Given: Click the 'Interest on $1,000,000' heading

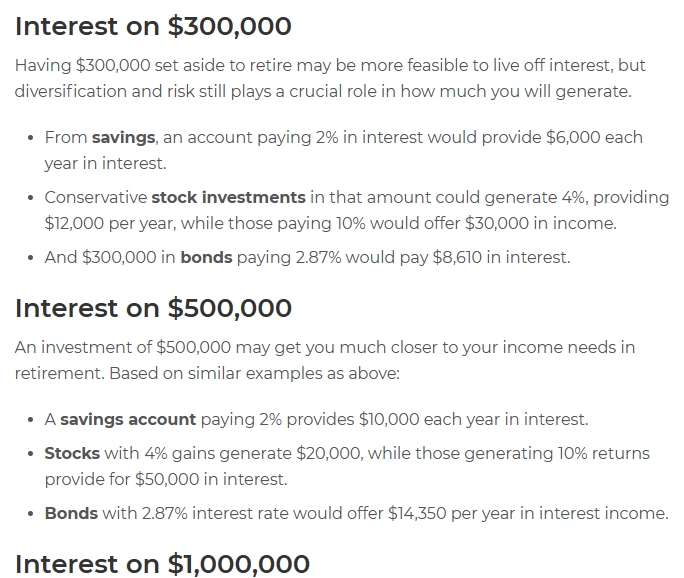Looking at the screenshot, I should 162,564.
